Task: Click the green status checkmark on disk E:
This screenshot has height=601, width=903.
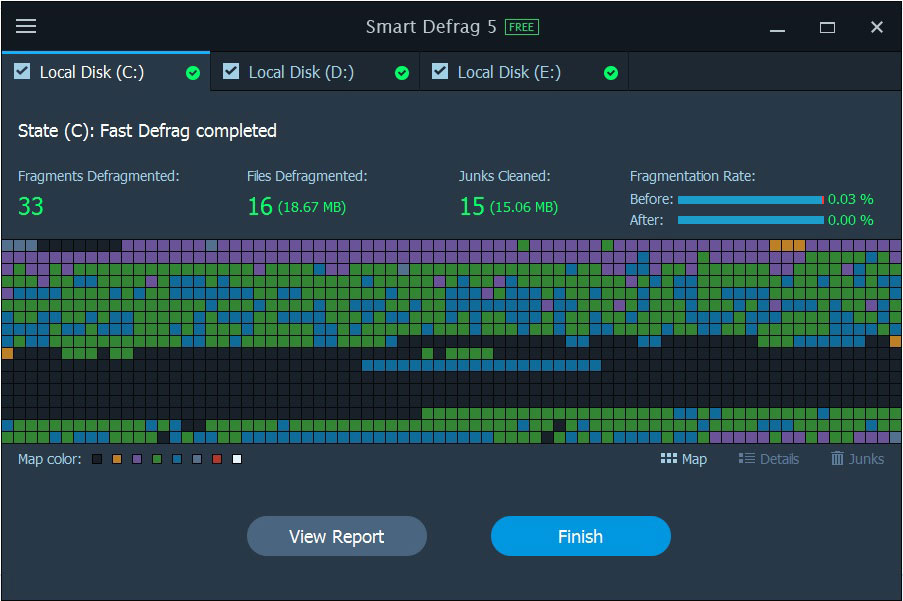Action: click(x=611, y=73)
